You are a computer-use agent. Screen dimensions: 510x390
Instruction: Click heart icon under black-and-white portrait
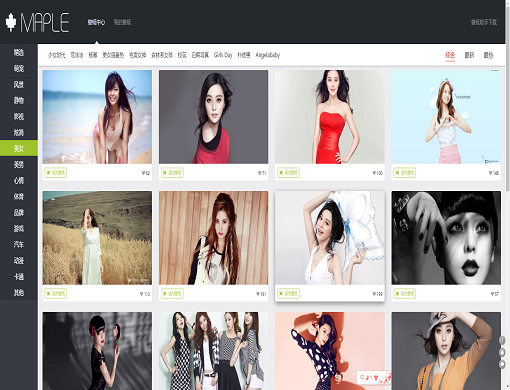tap(492, 294)
